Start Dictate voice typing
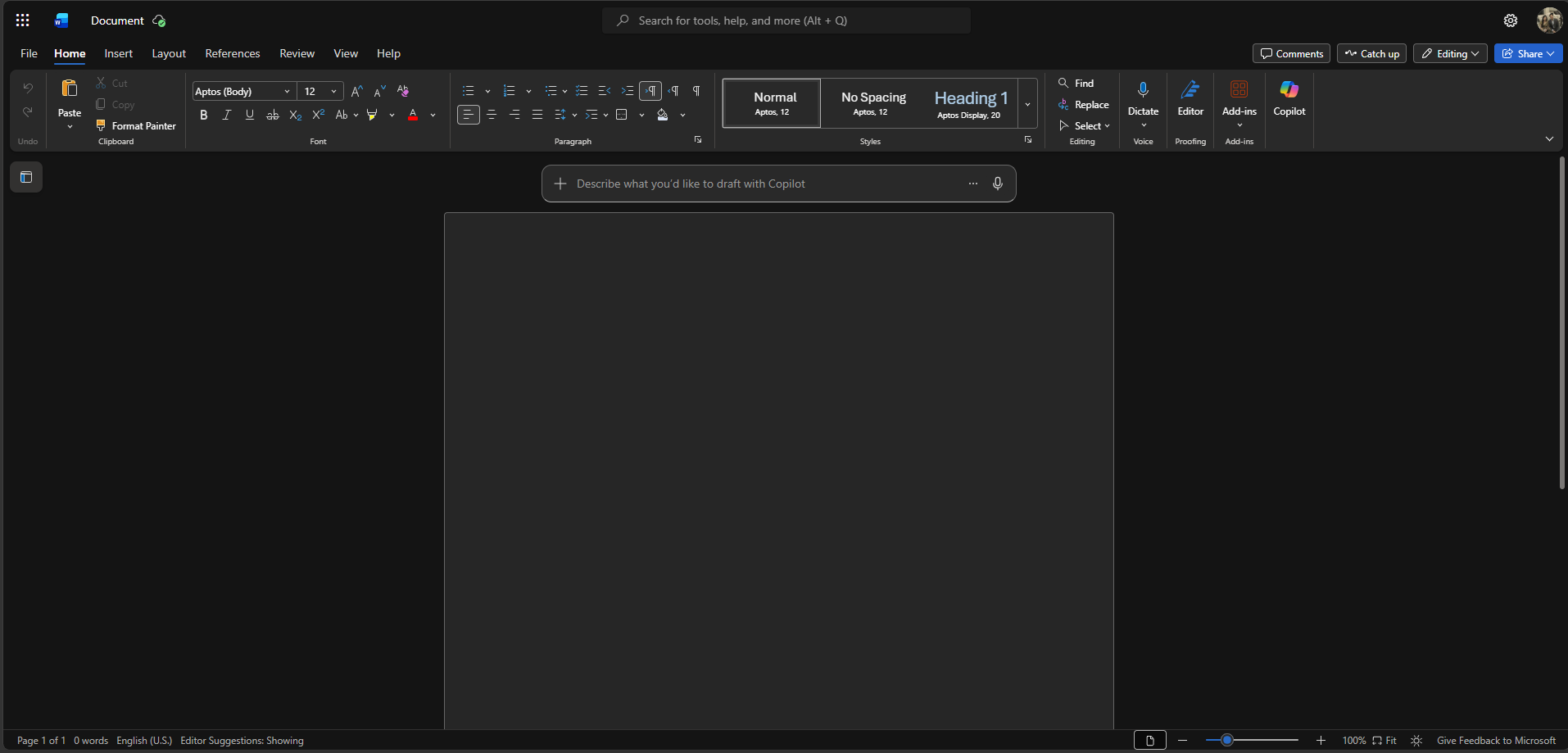This screenshot has width=1568, height=753. [1143, 97]
